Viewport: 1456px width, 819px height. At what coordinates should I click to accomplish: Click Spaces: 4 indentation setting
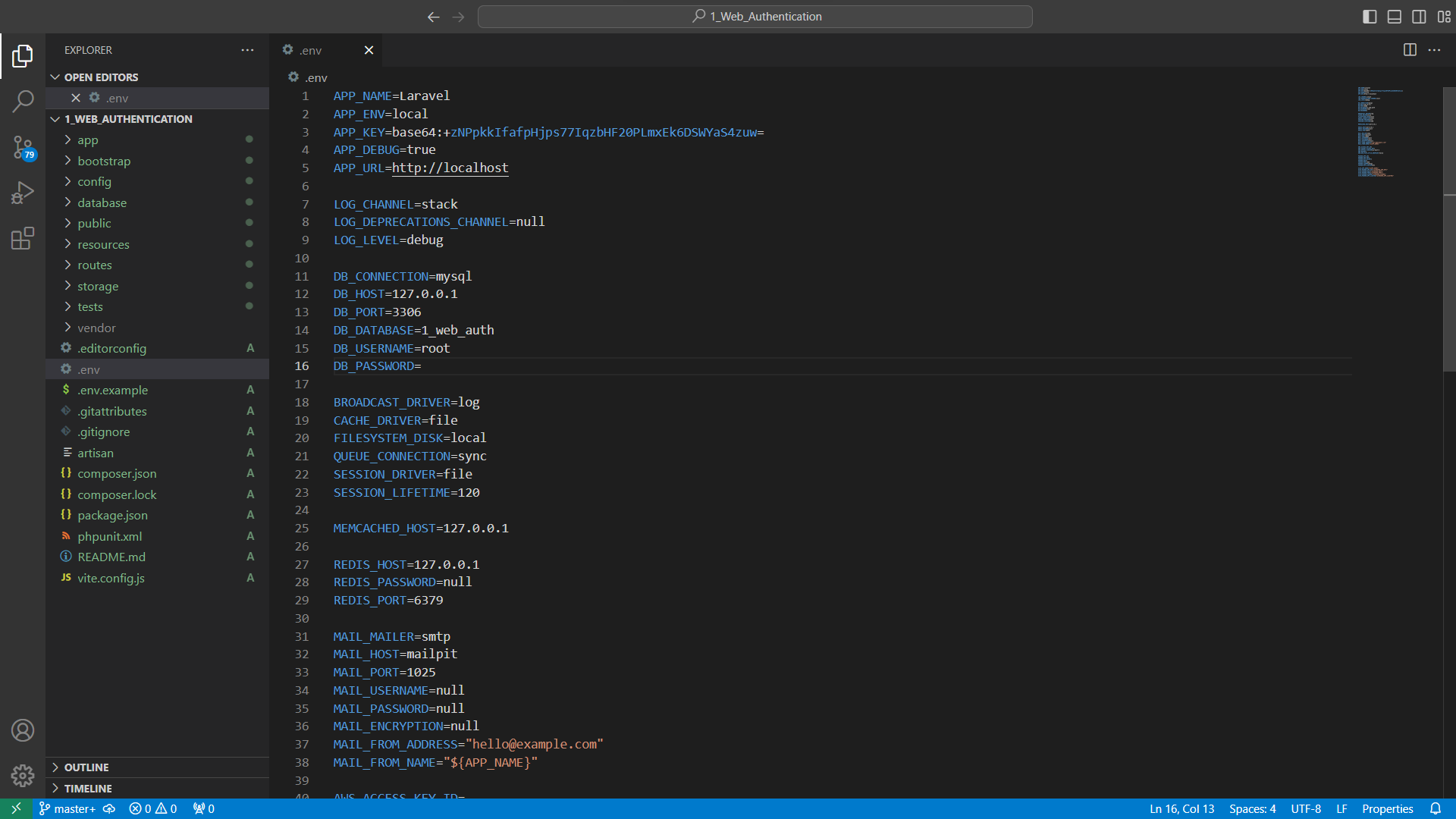coord(1252,808)
